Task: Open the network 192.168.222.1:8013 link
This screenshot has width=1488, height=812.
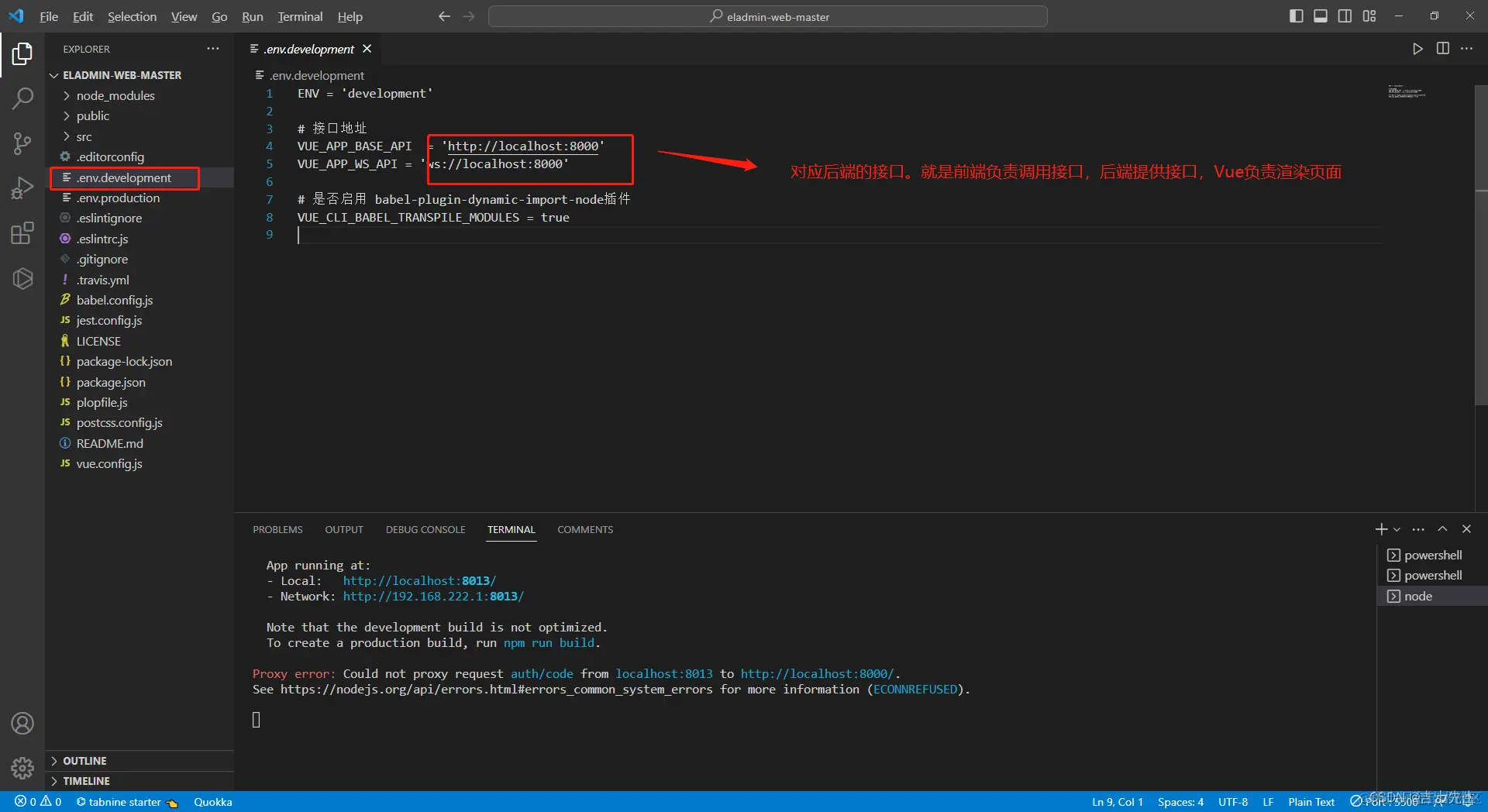Action: 433,596
